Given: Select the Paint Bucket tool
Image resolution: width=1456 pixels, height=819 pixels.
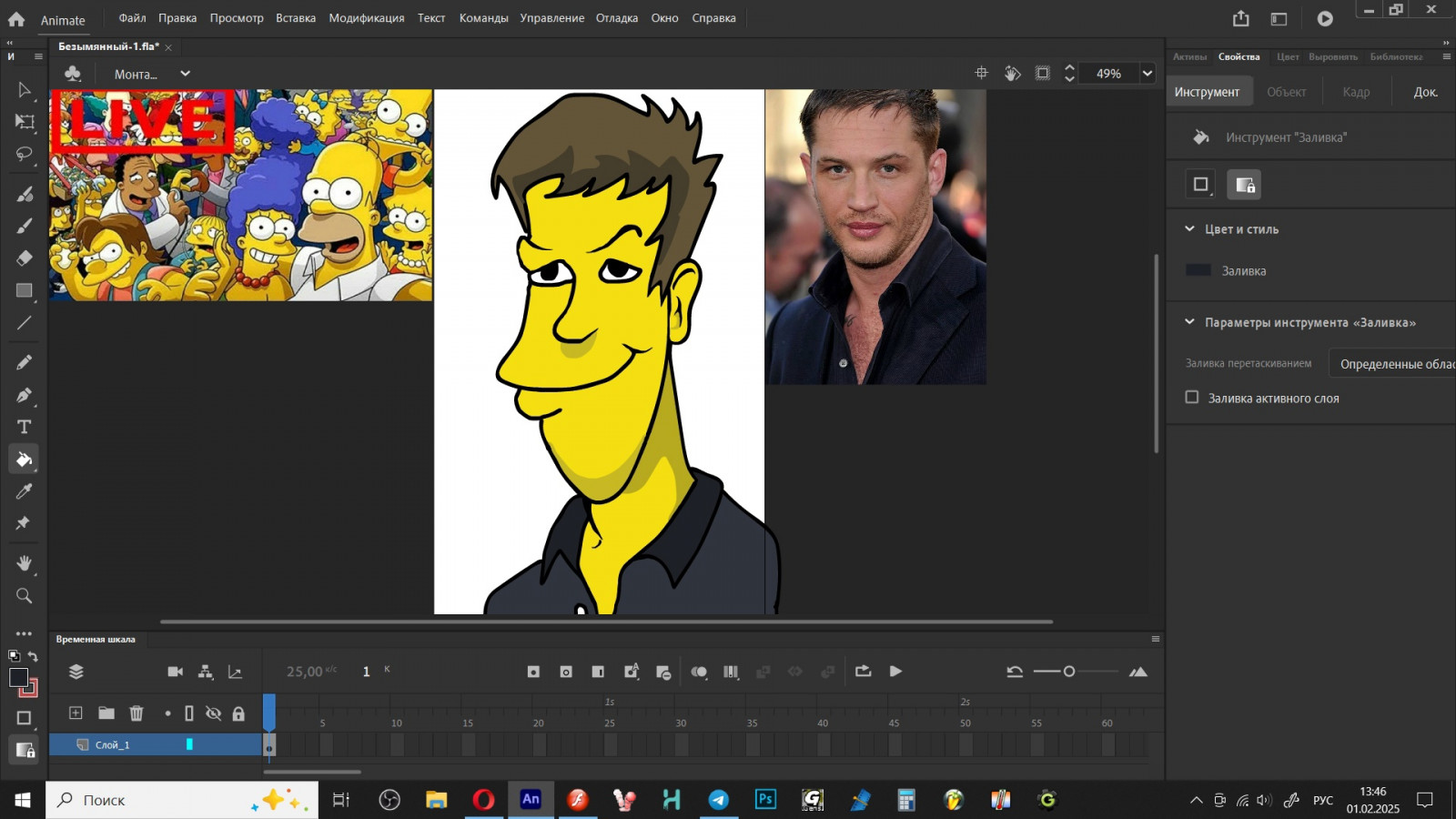Looking at the screenshot, I should pyautogui.click(x=25, y=460).
